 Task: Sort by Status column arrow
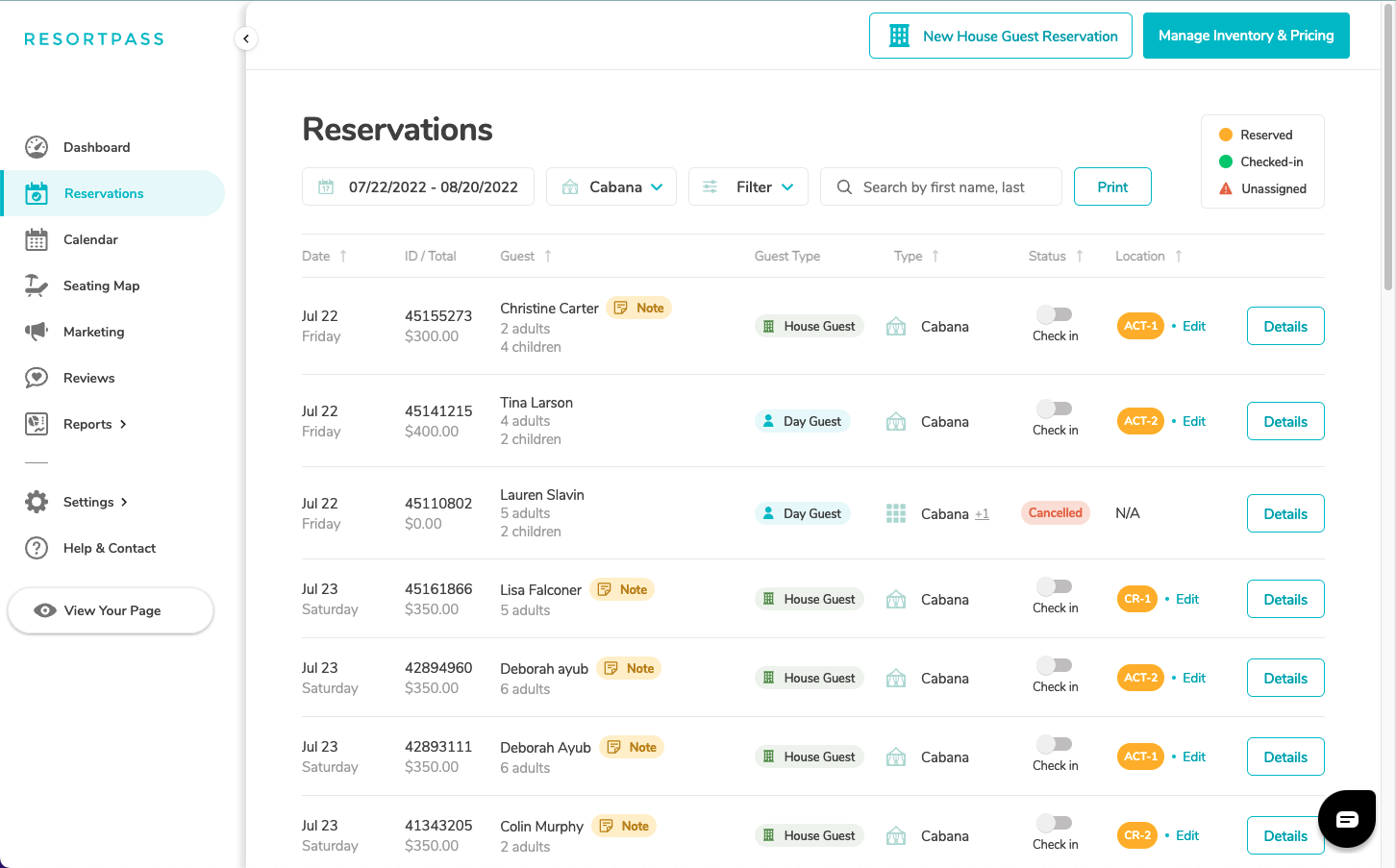[x=1080, y=256]
